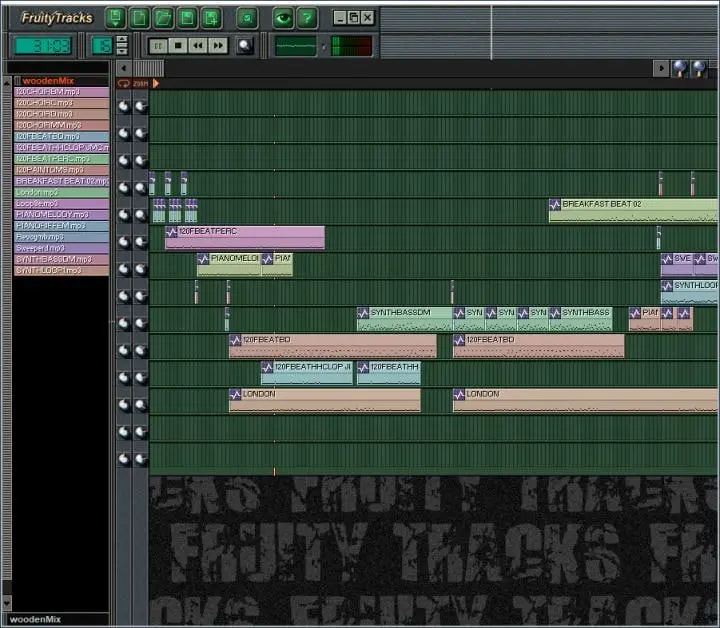The image size is (720, 628).
Task: Click the orange play-position triangle marker
Action: coord(156,83)
